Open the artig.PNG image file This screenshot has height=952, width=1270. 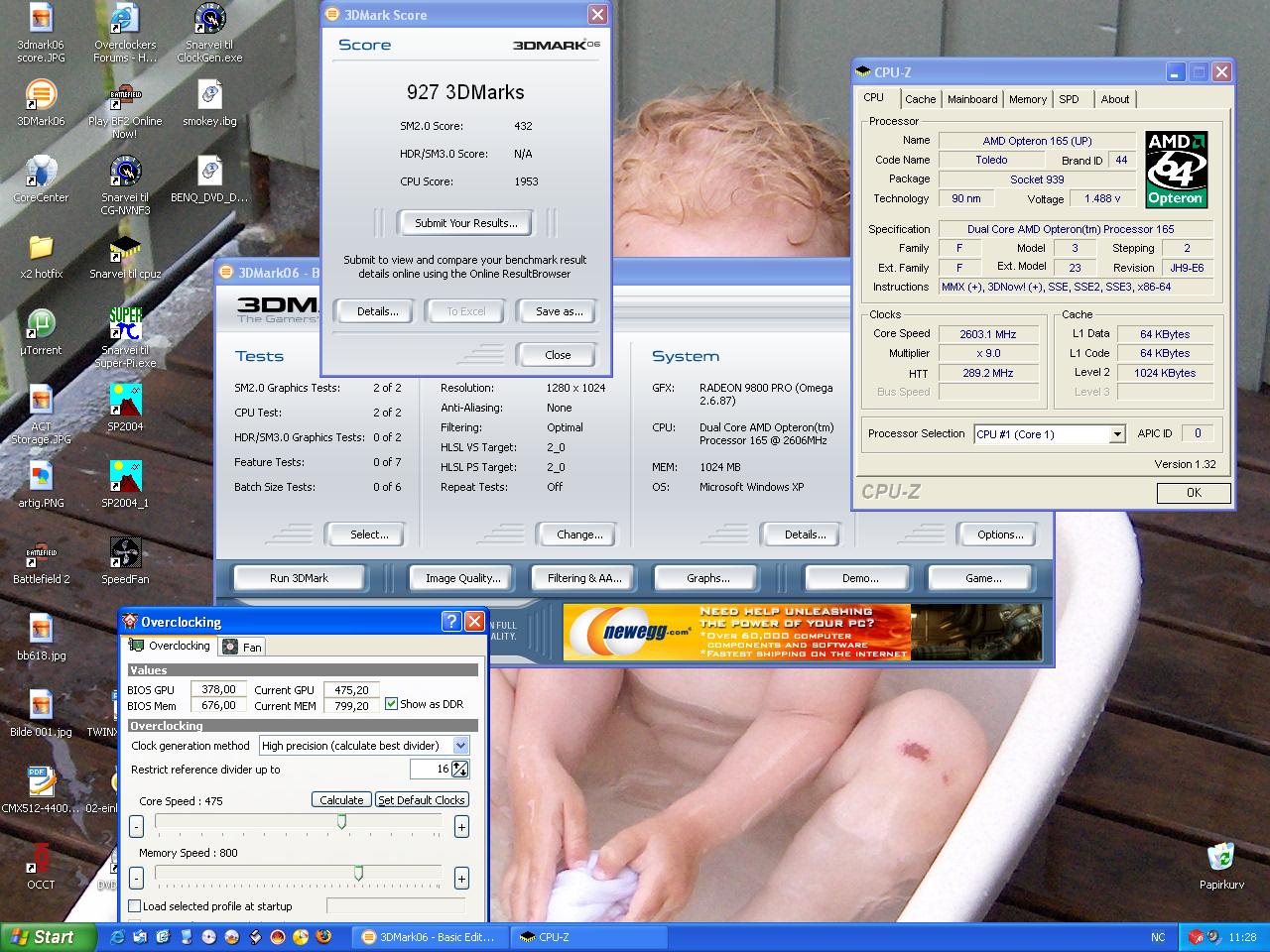(x=41, y=485)
